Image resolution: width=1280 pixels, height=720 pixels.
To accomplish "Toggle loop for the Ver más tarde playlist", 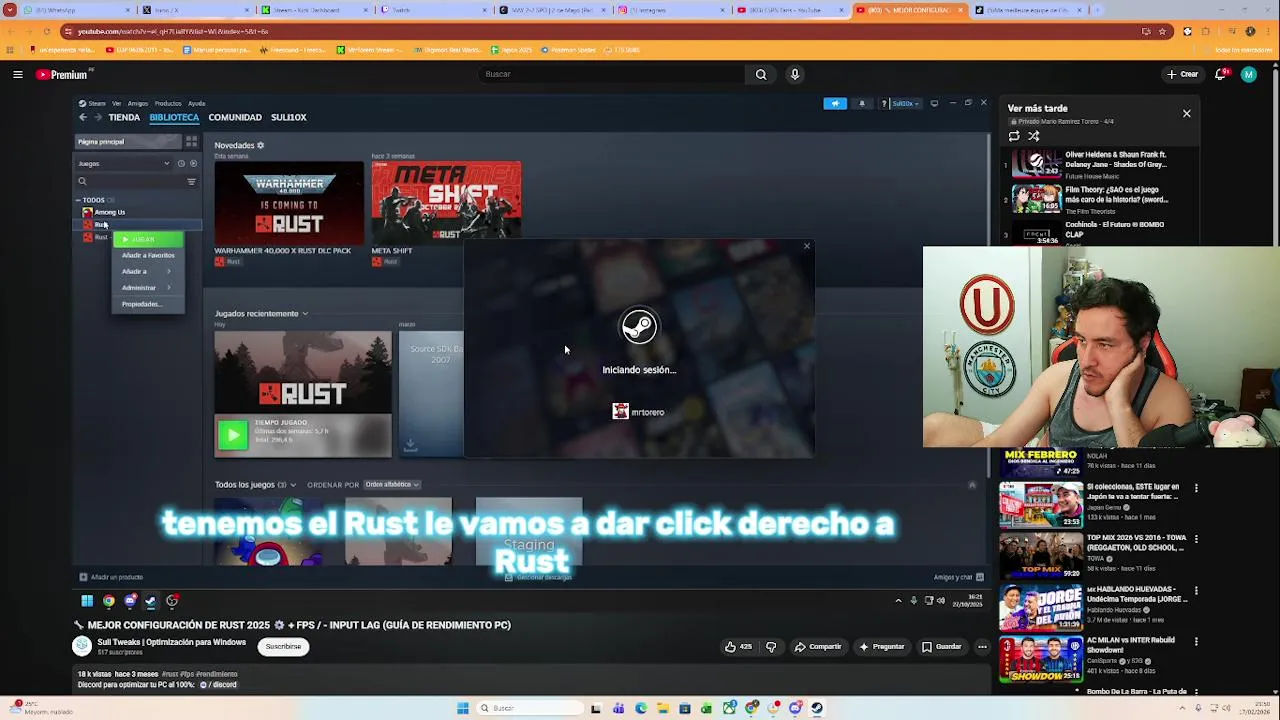I will (1014, 136).
